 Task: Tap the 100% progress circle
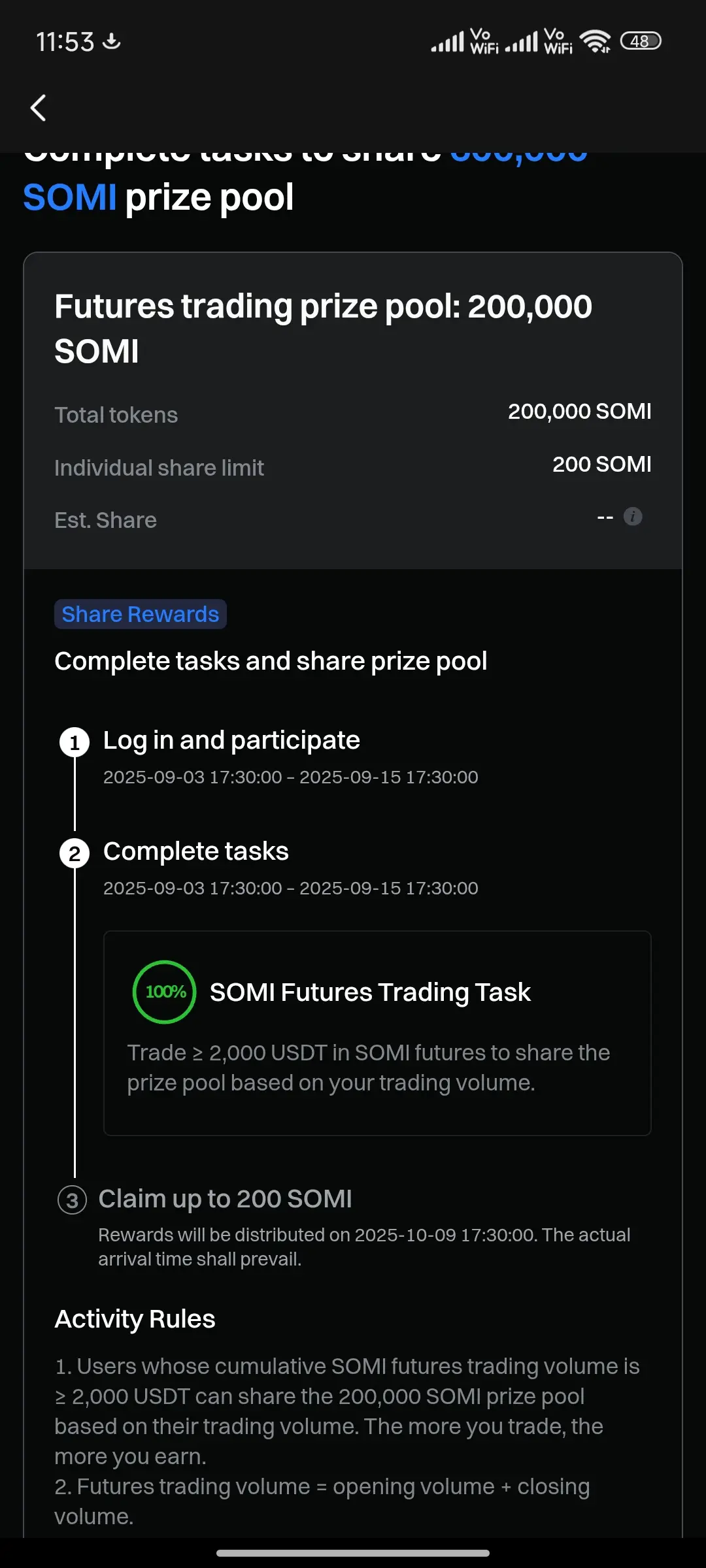click(x=165, y=992)
